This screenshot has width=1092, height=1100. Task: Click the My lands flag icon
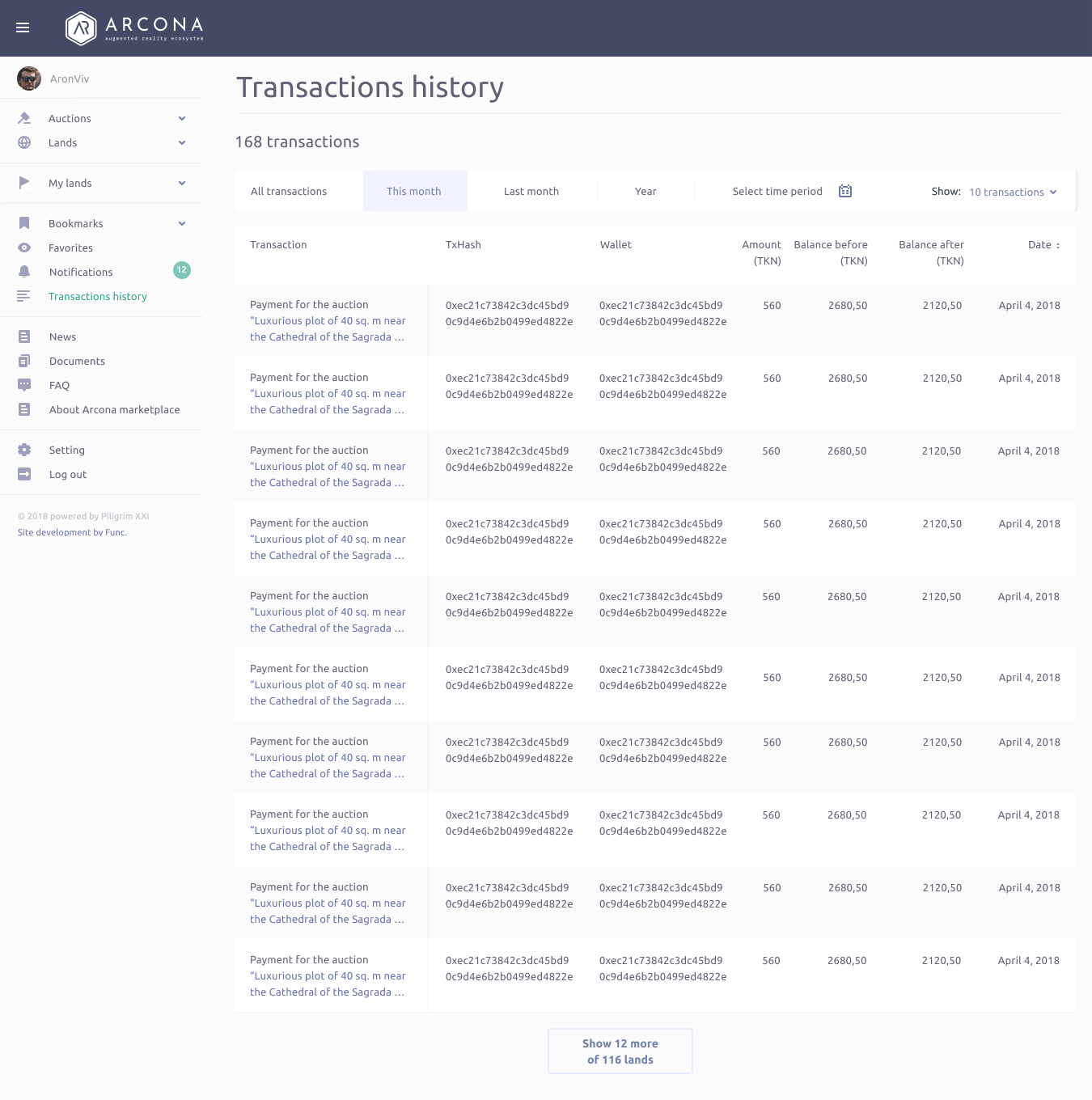(x=24, y=183)
